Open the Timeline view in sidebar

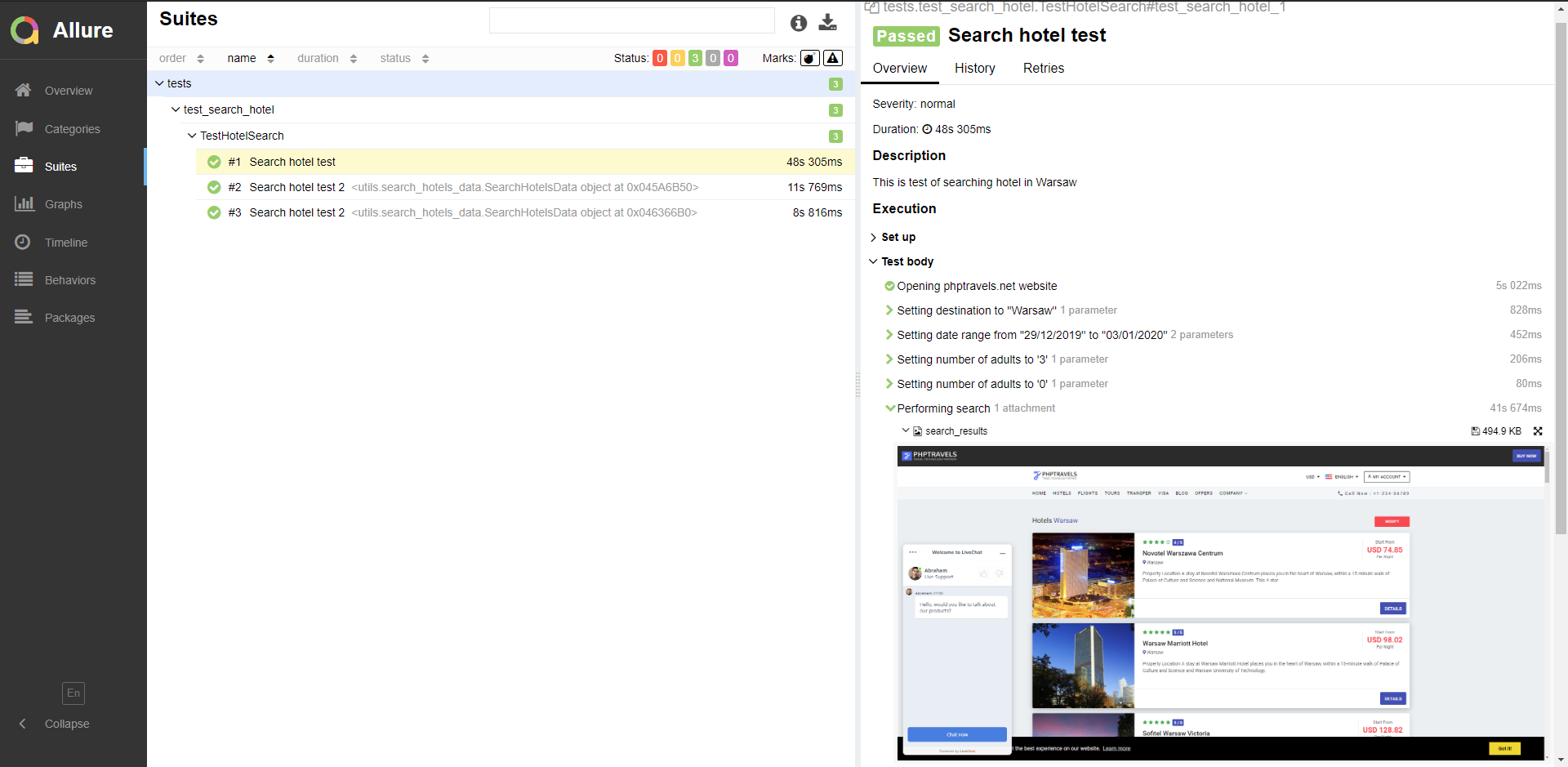pyautogui.click(x=65, y=243)
